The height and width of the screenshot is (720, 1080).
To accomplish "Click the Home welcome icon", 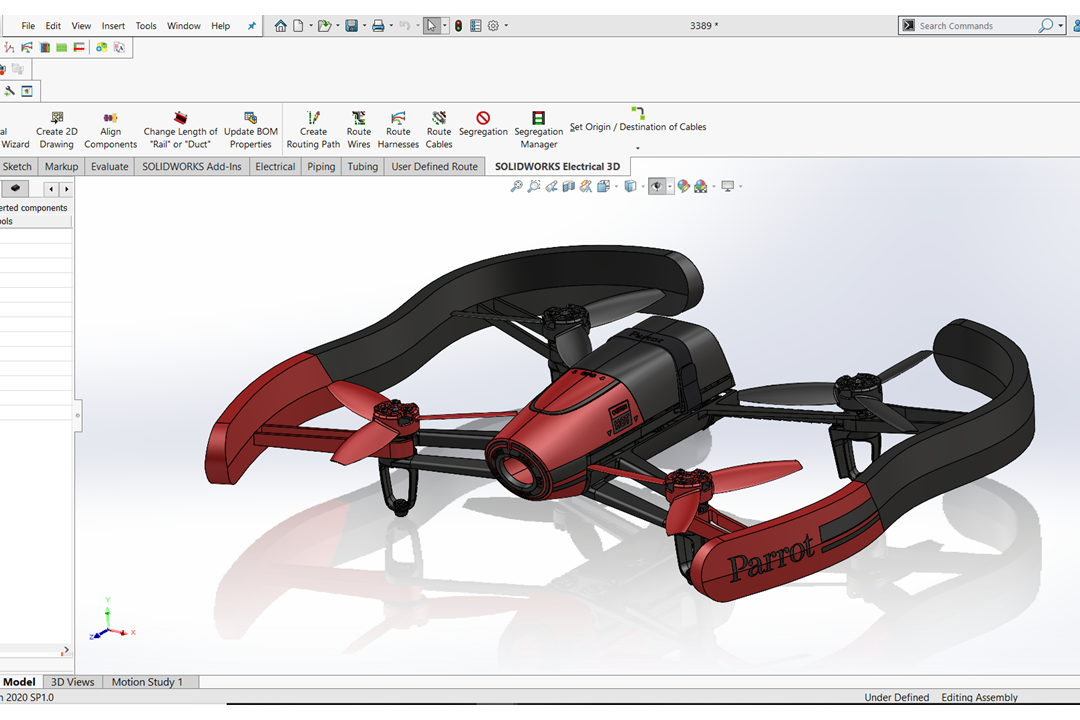I will 280,25.
